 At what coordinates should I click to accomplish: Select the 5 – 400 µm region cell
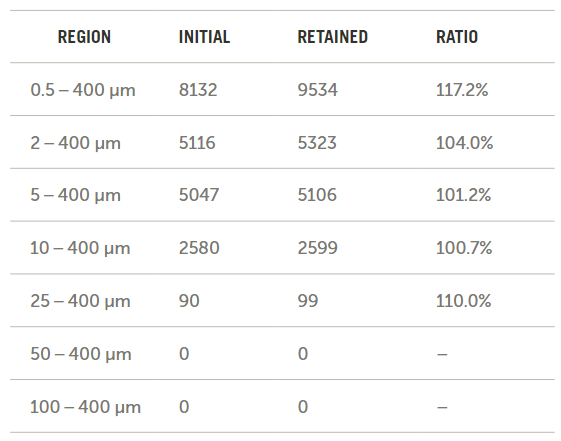coord(75,195)
